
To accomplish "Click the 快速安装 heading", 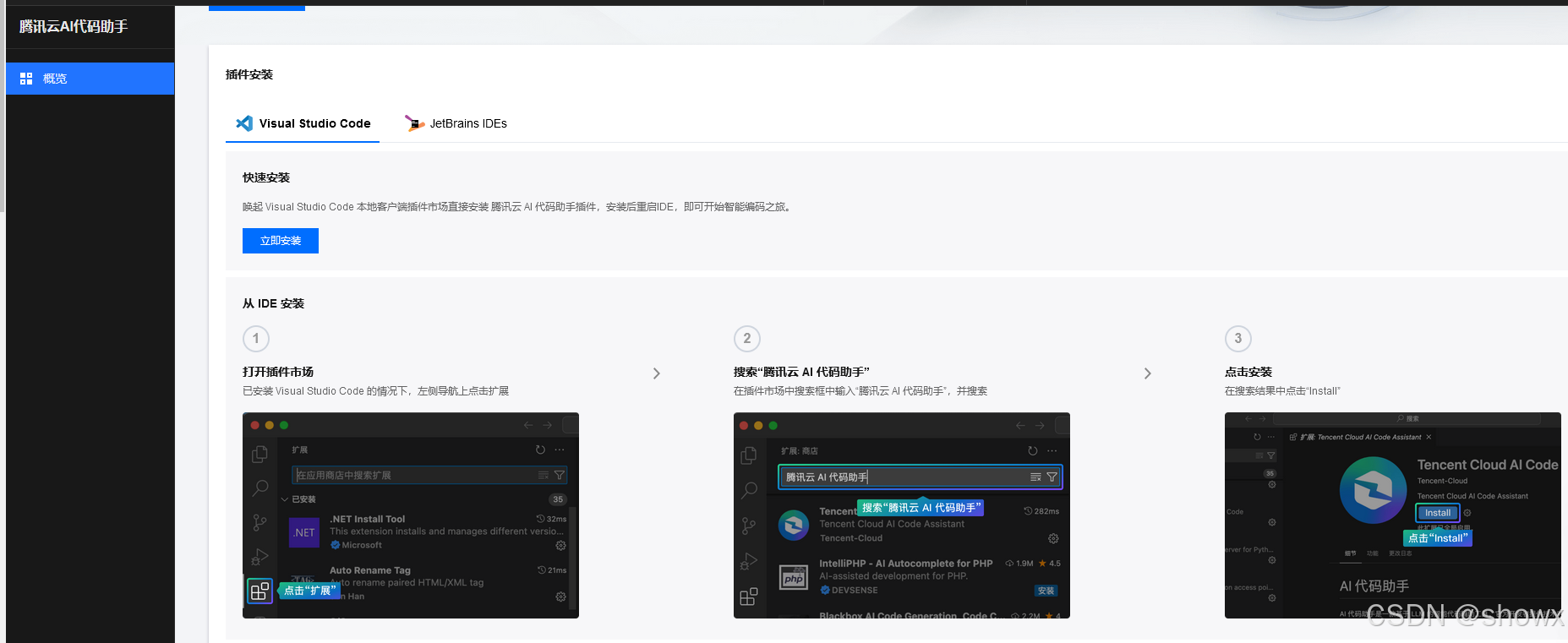I will point(266,177).
